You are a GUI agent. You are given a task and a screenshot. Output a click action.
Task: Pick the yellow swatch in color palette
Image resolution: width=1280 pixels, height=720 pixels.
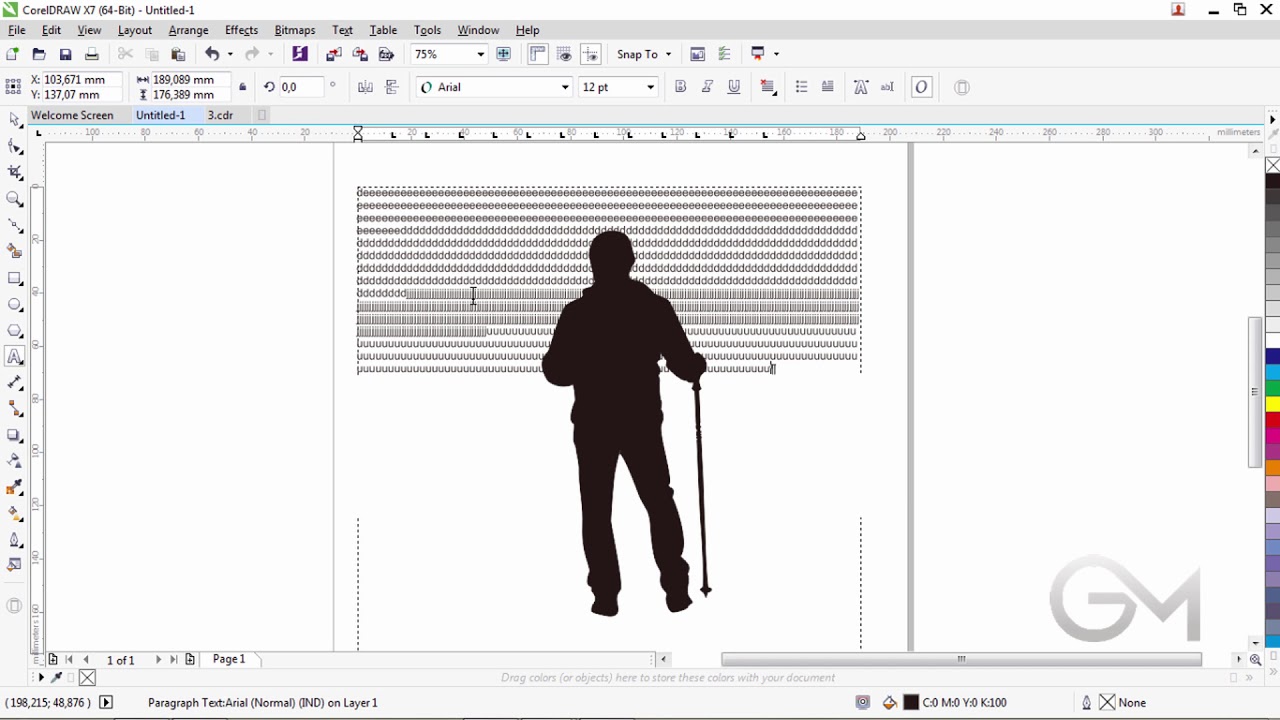[x=1273, y=404]
